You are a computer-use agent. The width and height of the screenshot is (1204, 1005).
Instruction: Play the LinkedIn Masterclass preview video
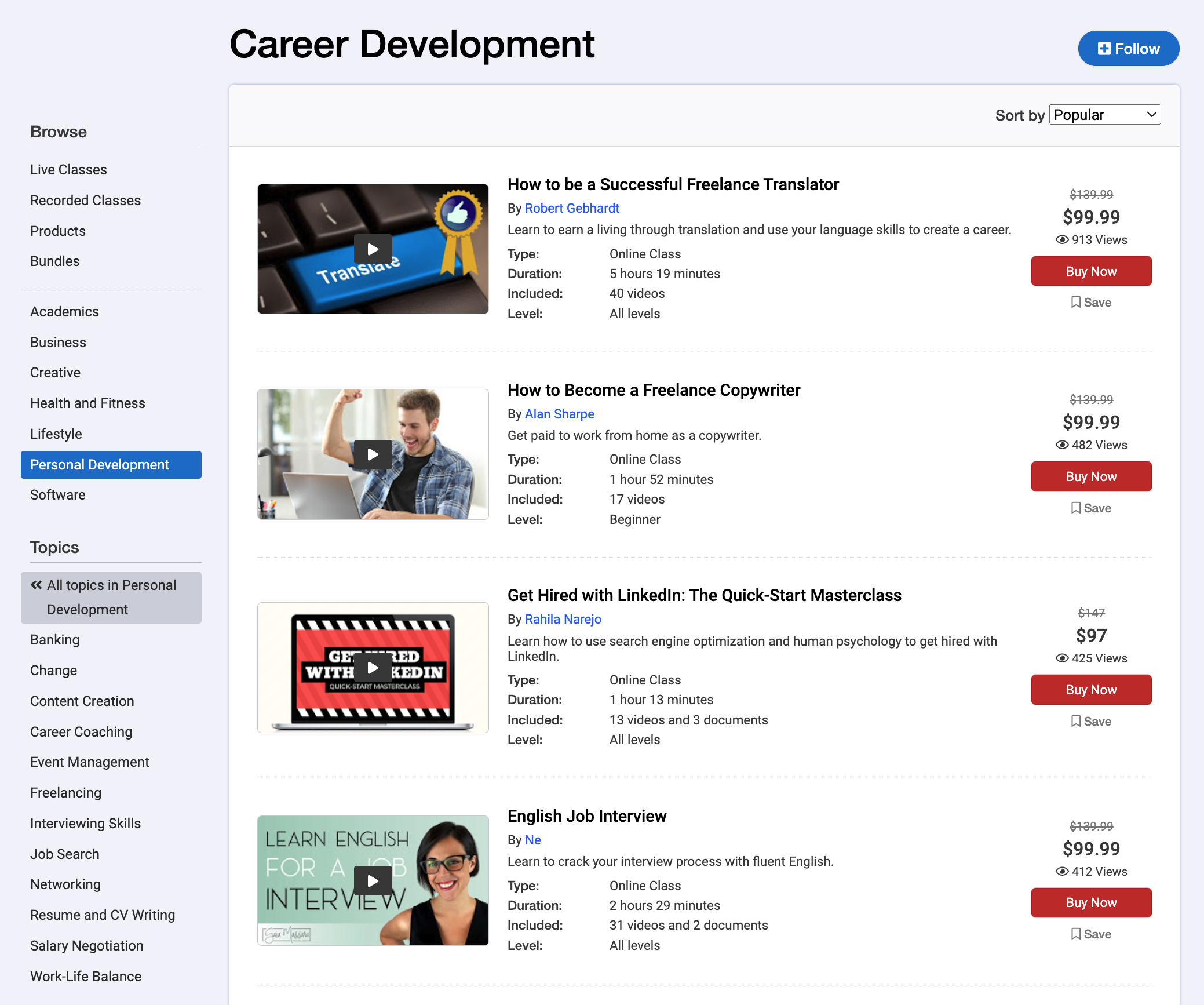[373, 668]
